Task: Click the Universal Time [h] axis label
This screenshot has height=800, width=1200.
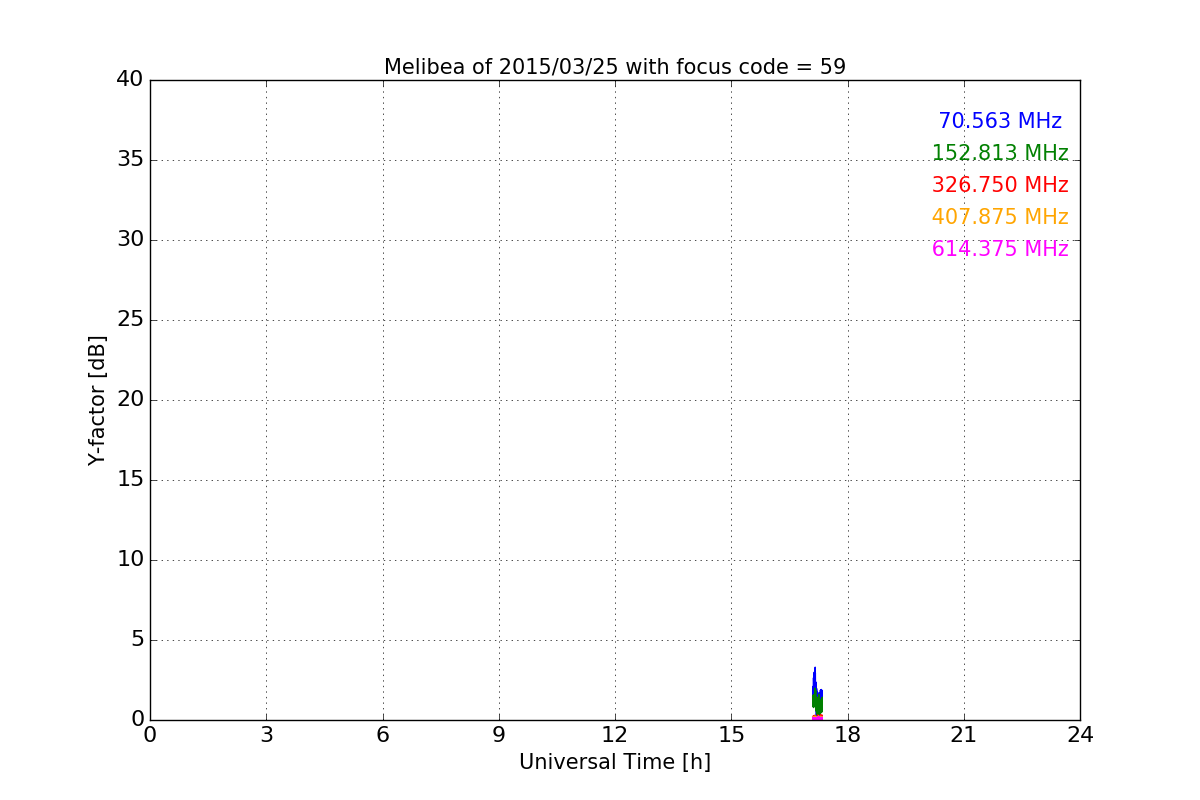Action: tap(615, 762)
